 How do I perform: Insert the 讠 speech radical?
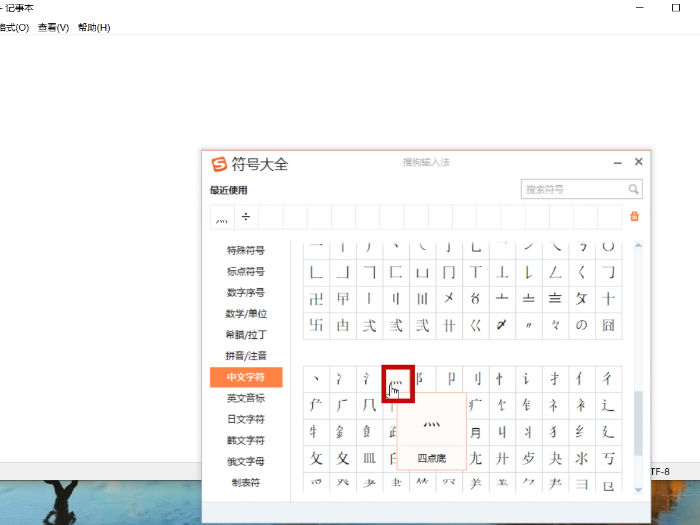[x=529, y=379]
